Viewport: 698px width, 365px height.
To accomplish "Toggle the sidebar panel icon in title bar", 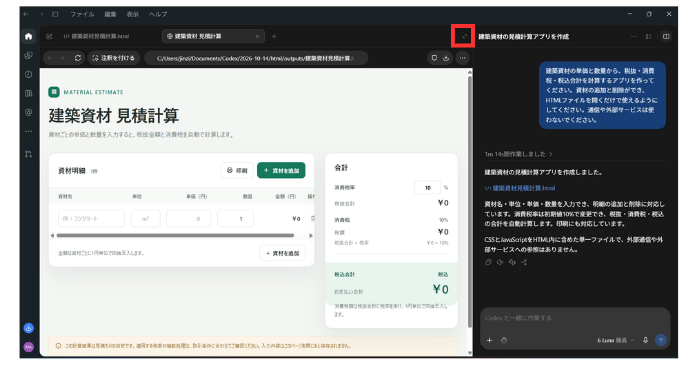I will pos(55,14).
